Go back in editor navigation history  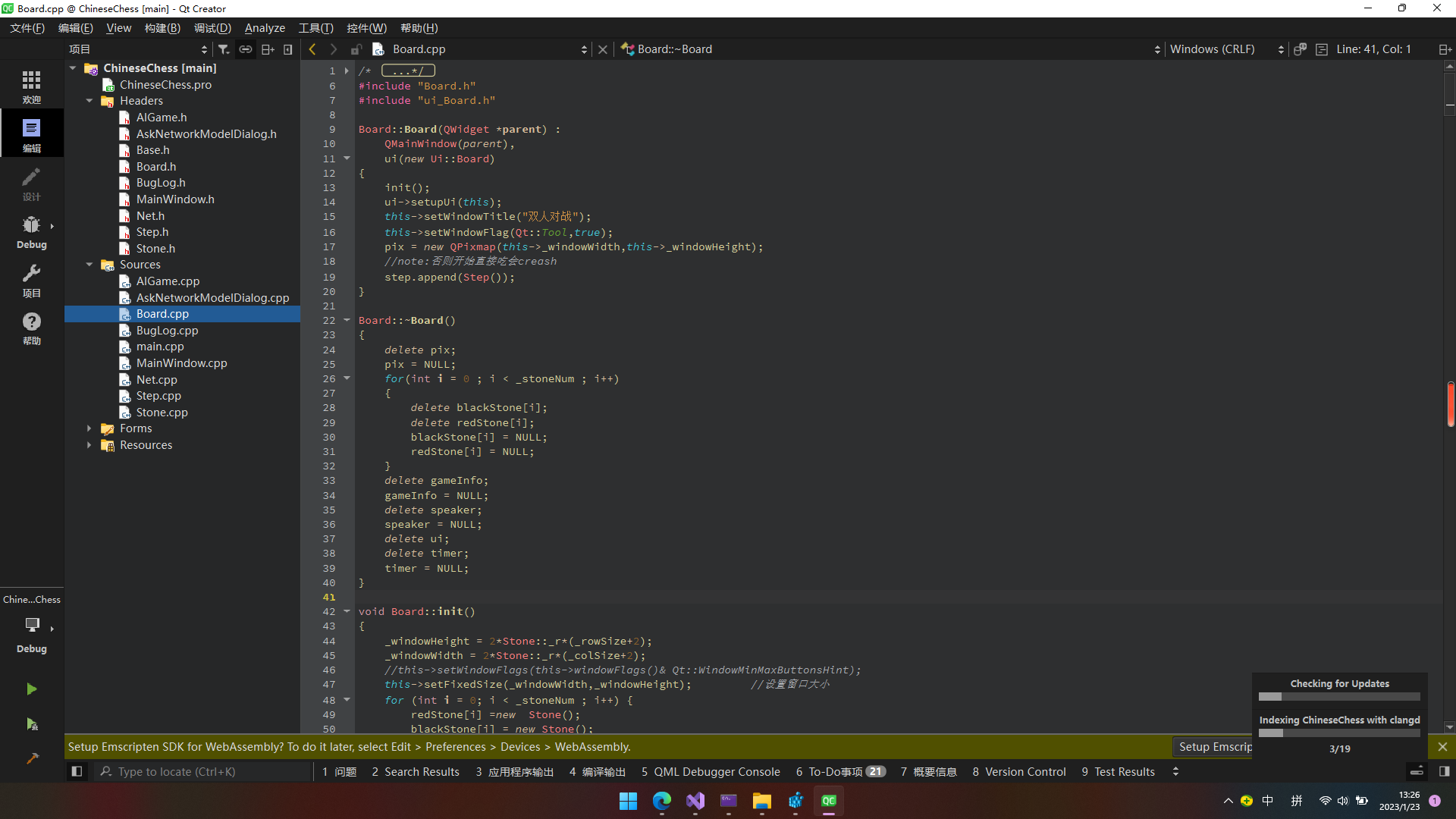[312, 49]
